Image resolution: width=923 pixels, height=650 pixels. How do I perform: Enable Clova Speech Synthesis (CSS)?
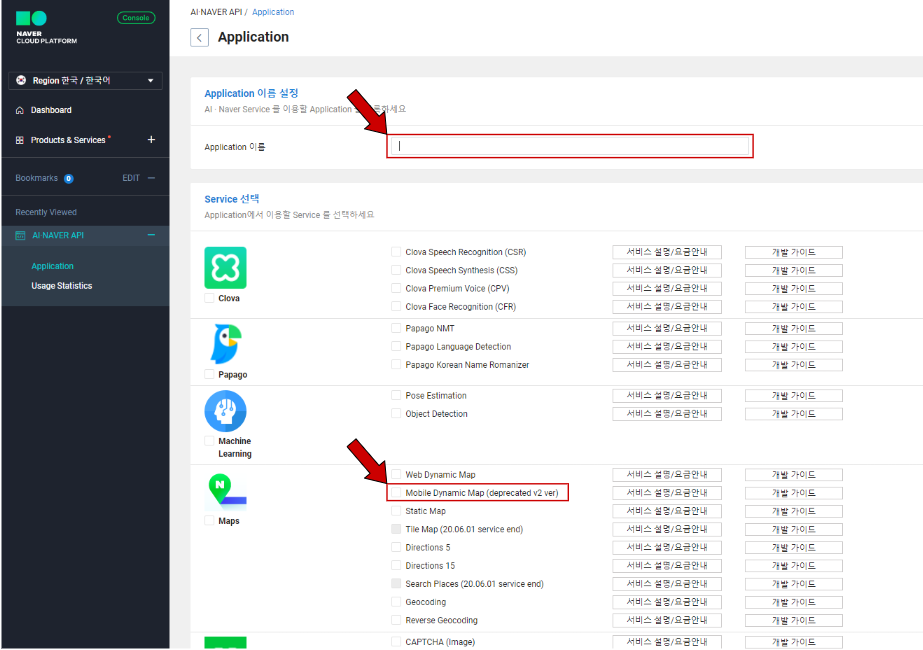(396, 270)
